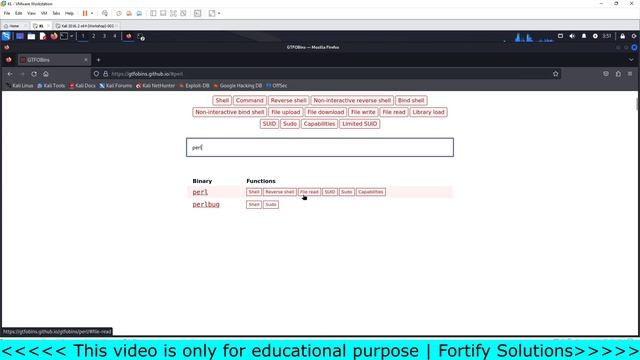Toggle the Capabilities filter above the search box
This screenshot has height=360, width=640.
pyautogui.click(x=319, y=124)
